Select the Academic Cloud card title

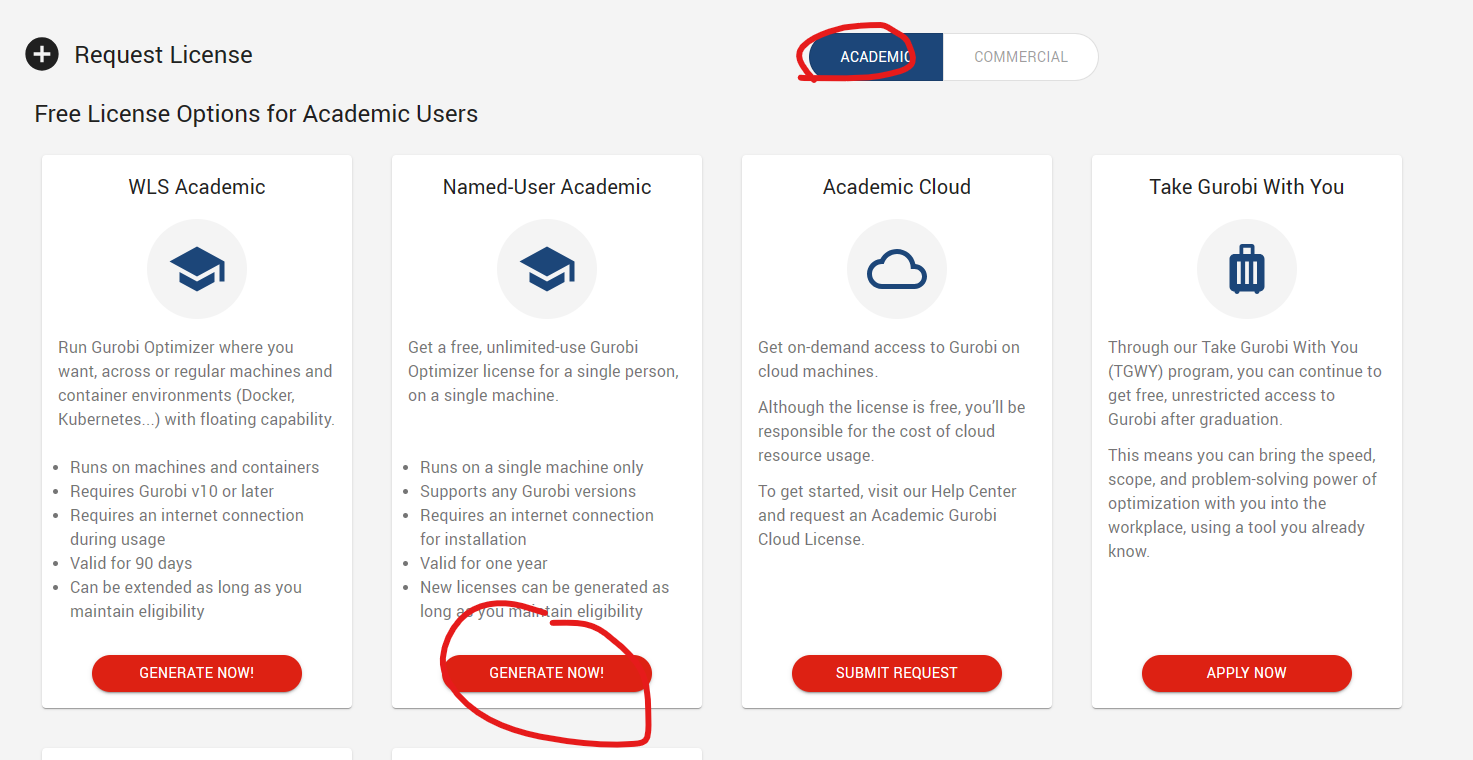coord(897,187)
